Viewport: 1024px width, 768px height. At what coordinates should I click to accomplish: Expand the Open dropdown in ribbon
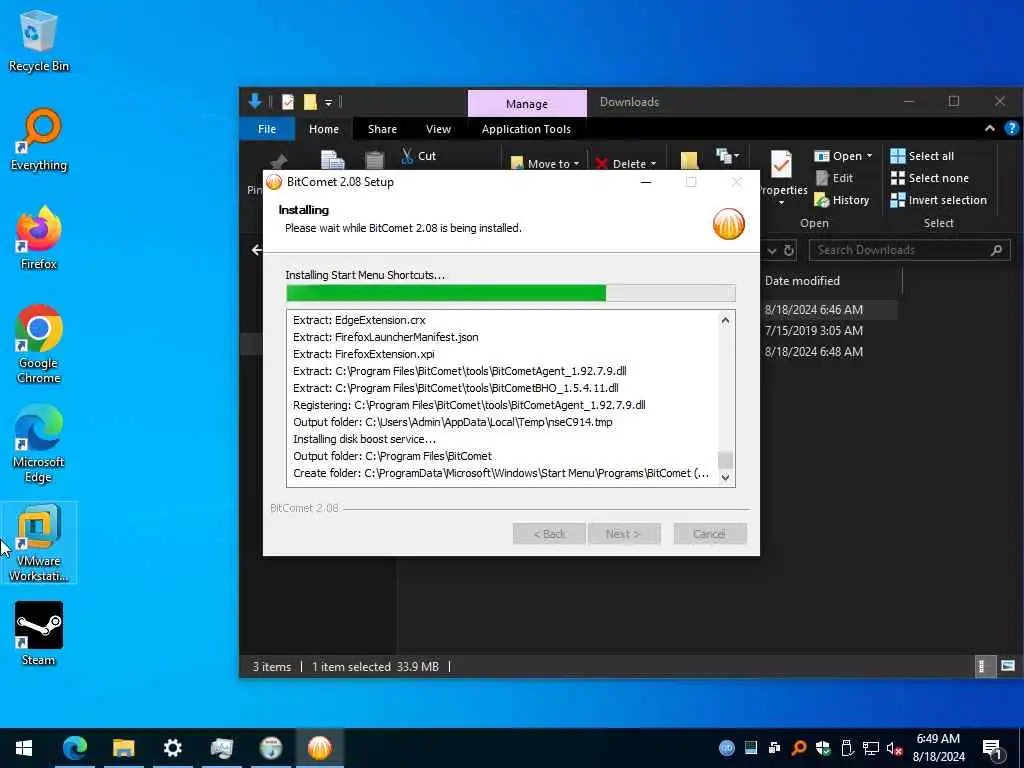869,155
